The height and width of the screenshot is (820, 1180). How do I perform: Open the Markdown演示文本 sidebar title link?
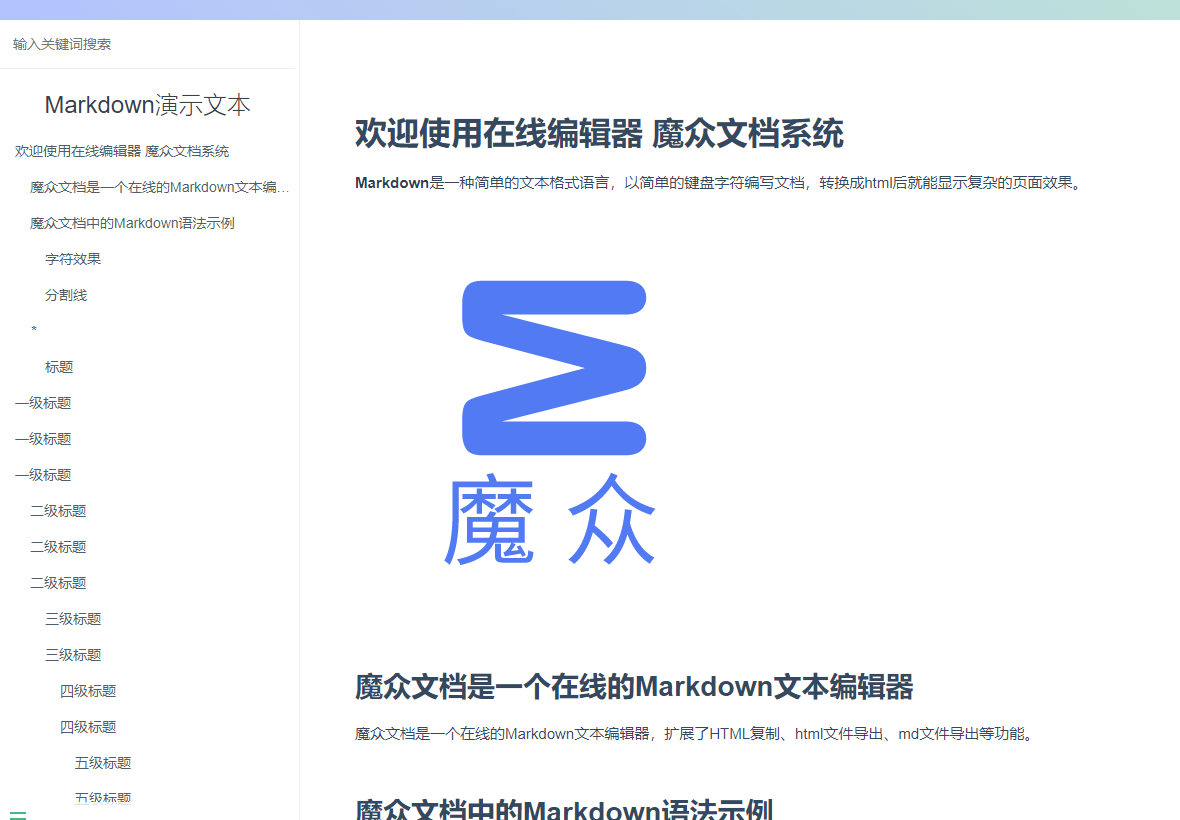[x=148, y=105]
